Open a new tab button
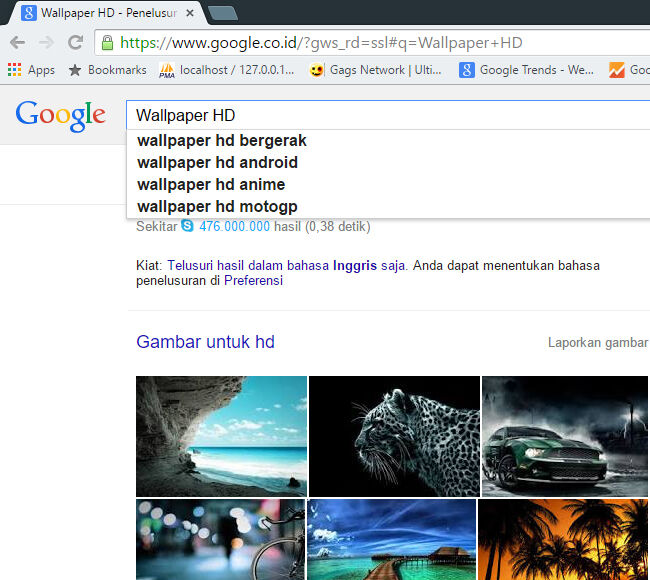650x580 pixels. [223, 13]
